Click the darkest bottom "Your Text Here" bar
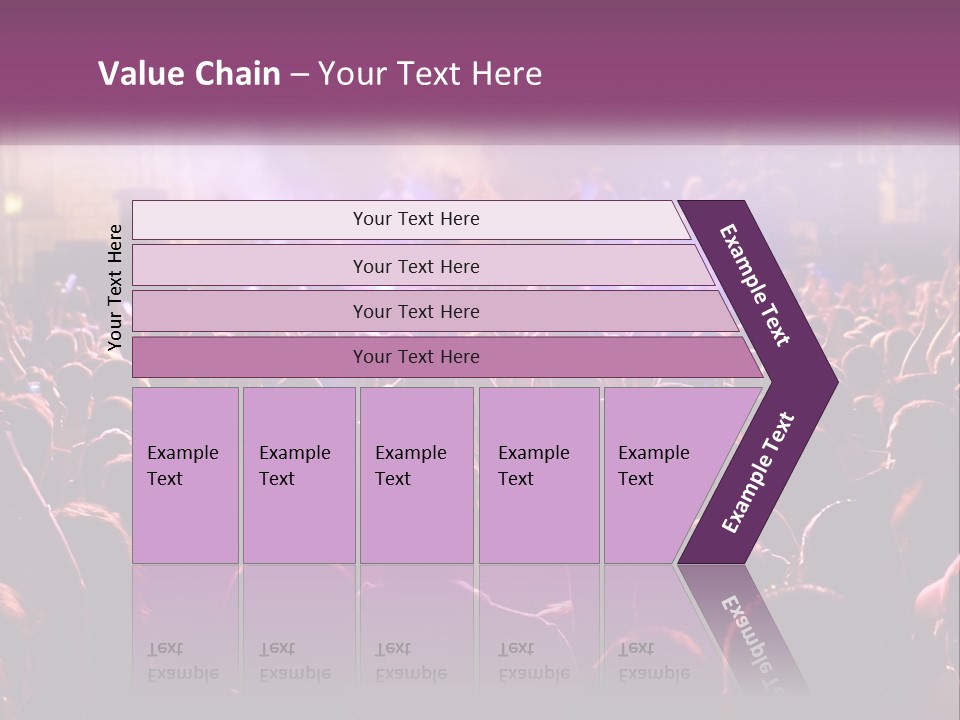This screenshot has width=960, height=720. 415,357
